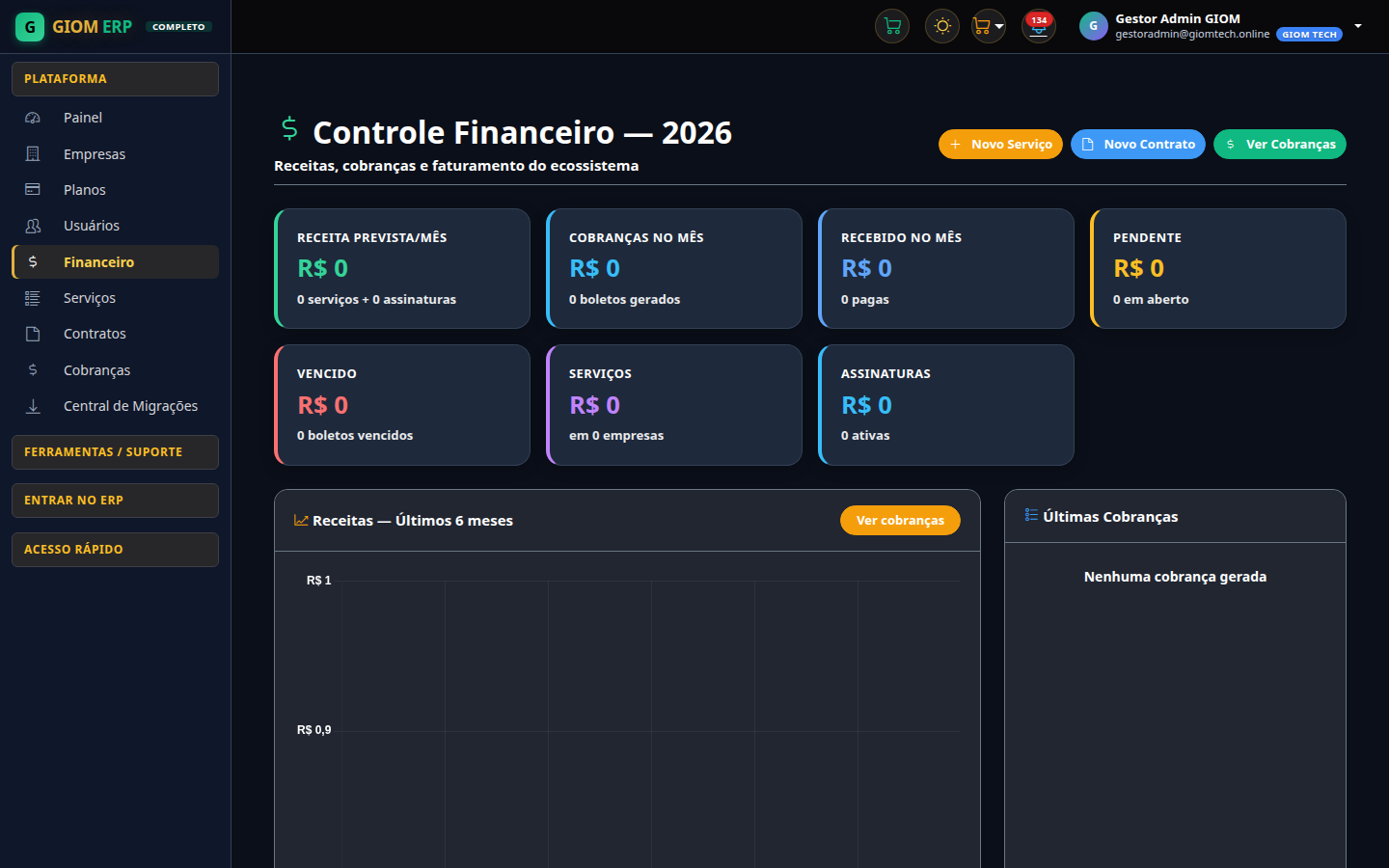This screenshot has width=1389, height=868.
Task: Open the orange cart dropdown in header
Action: pos(989,26)
